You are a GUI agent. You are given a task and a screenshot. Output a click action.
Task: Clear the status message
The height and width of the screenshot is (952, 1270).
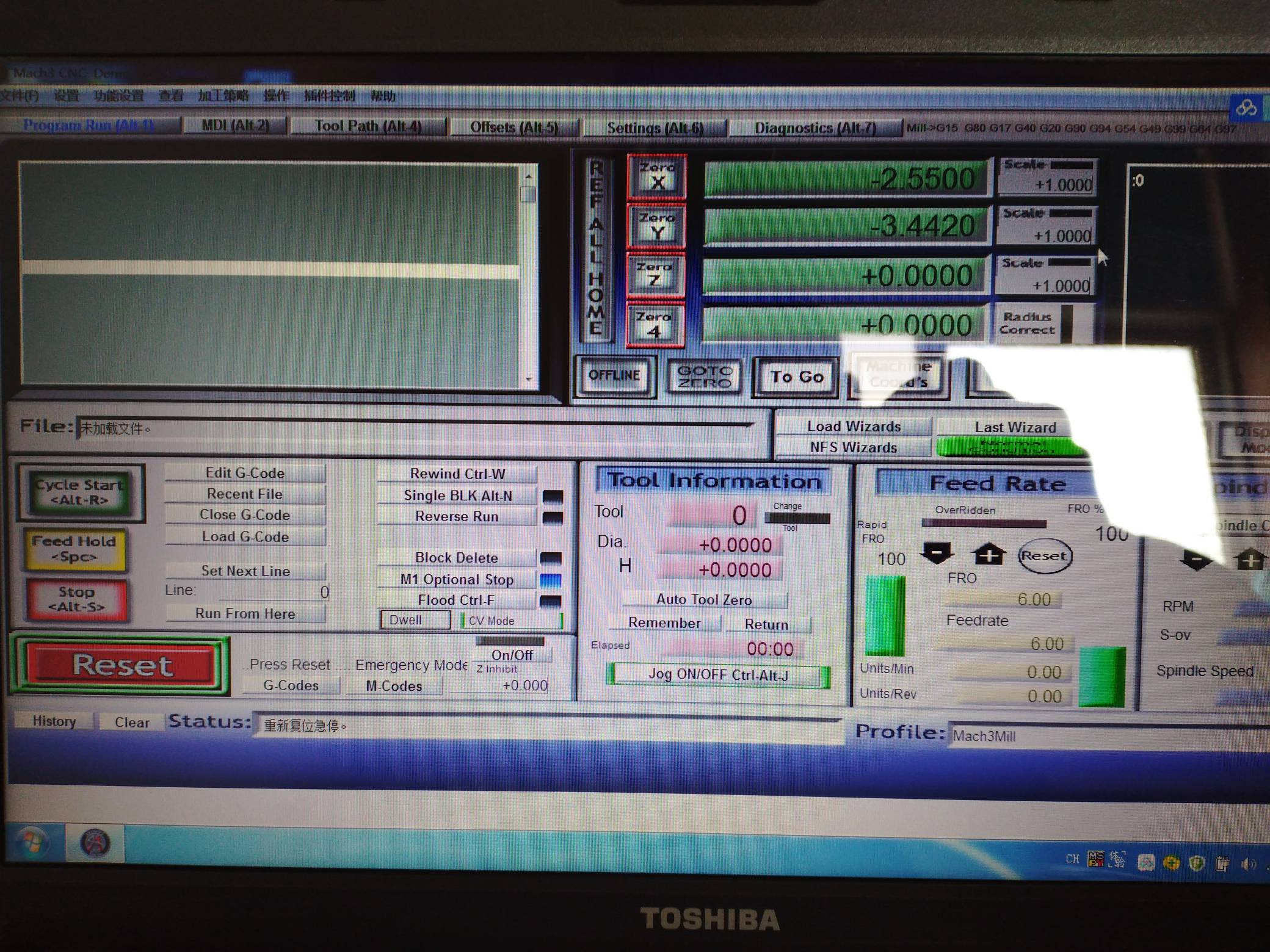[x=132, y=722]
